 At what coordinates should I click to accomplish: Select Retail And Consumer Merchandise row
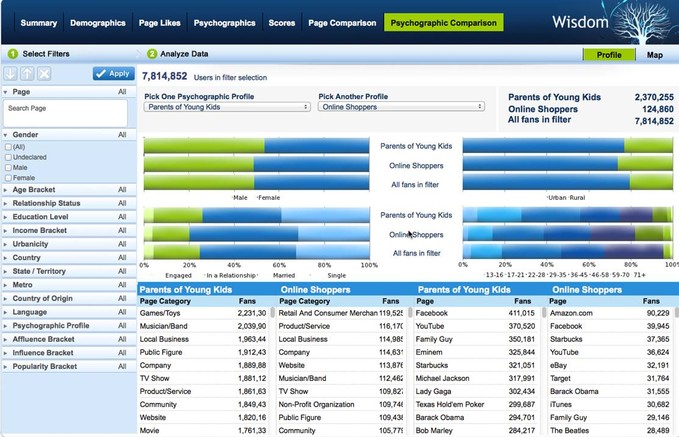click(x=340, y=313)
